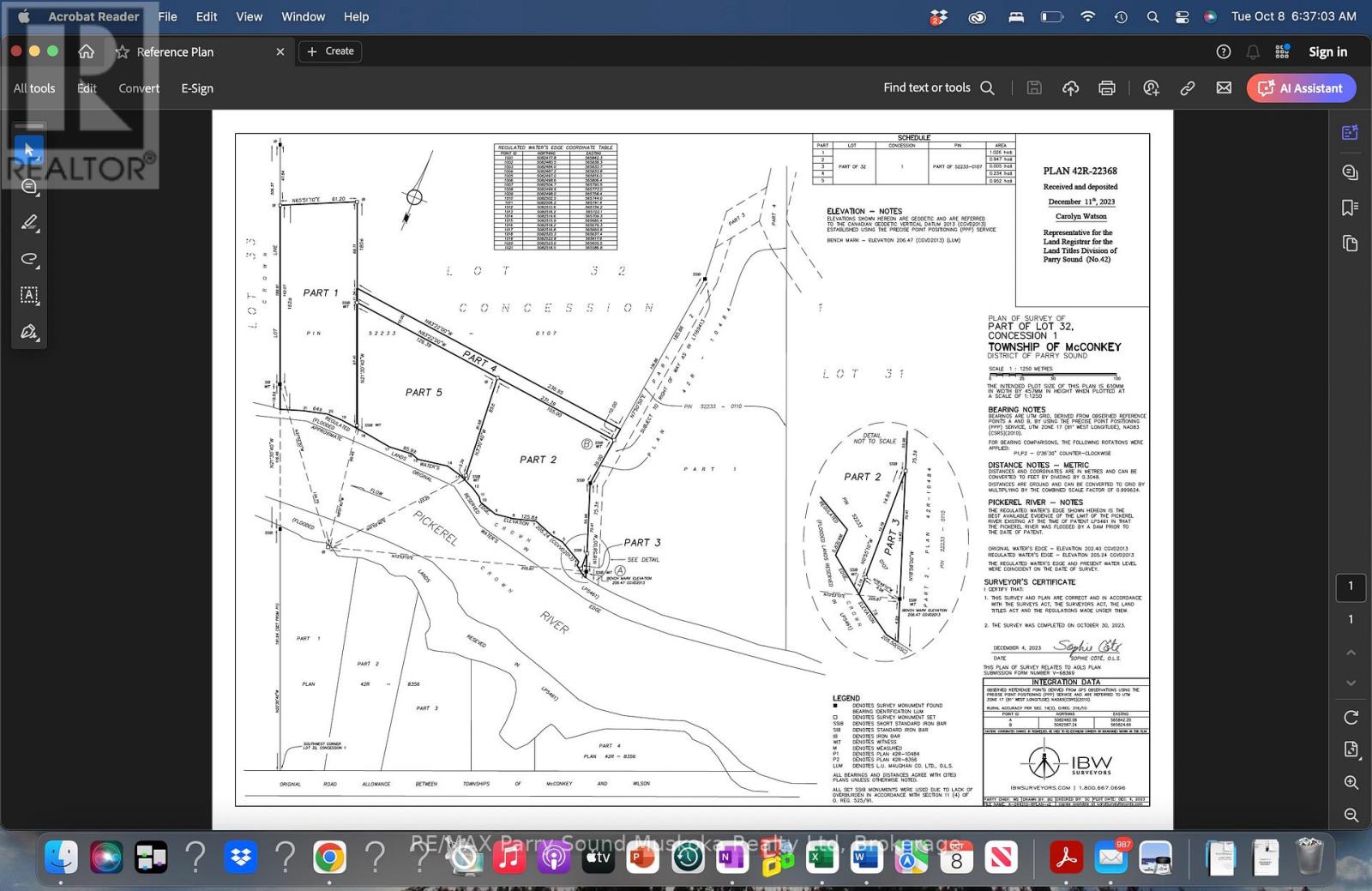Open the Save a copy cloud icon
Viewport: 1372px width, 891px height.
coord(1070,87)
